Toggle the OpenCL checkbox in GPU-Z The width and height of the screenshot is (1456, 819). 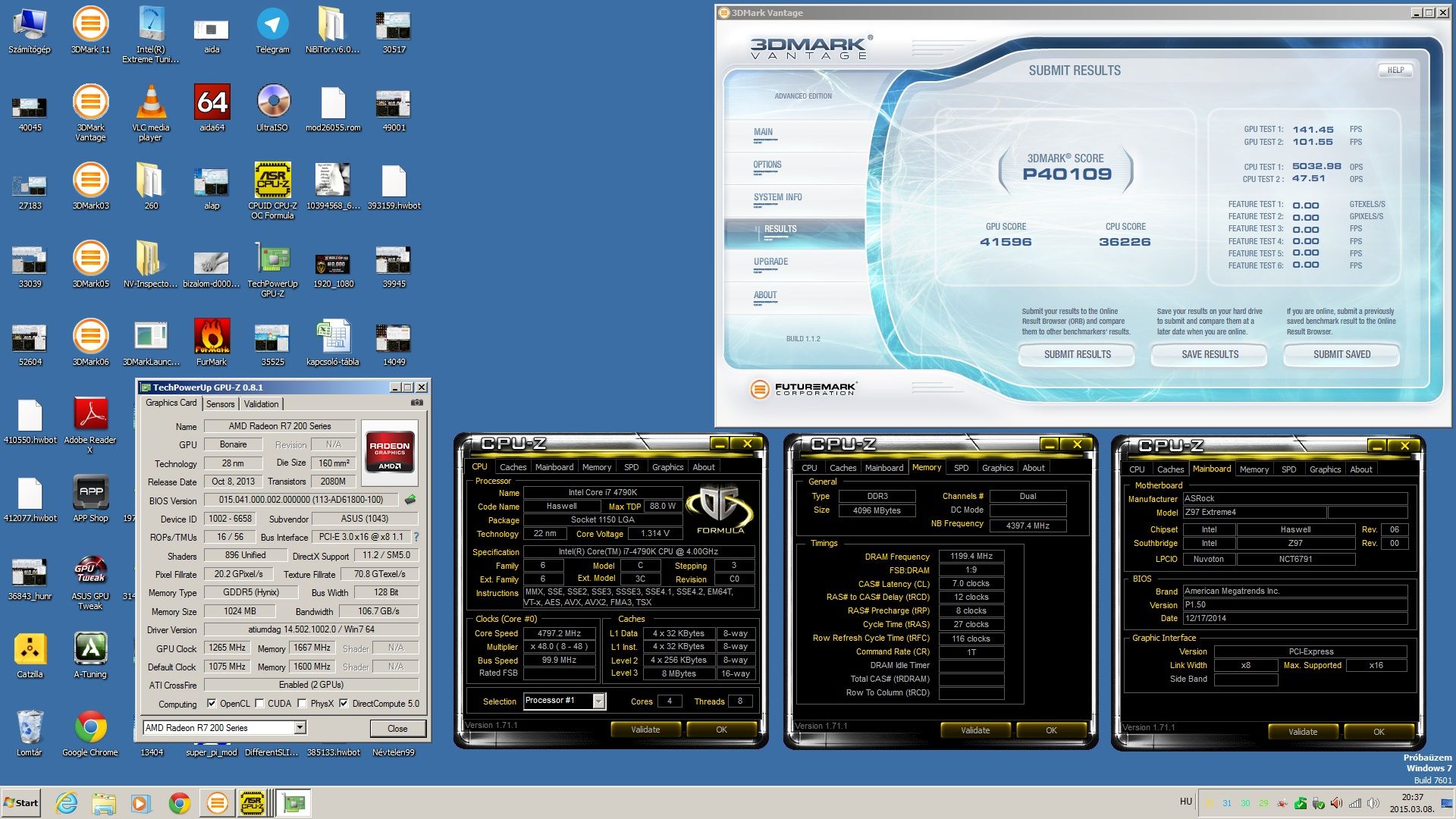tap(212, 704)
